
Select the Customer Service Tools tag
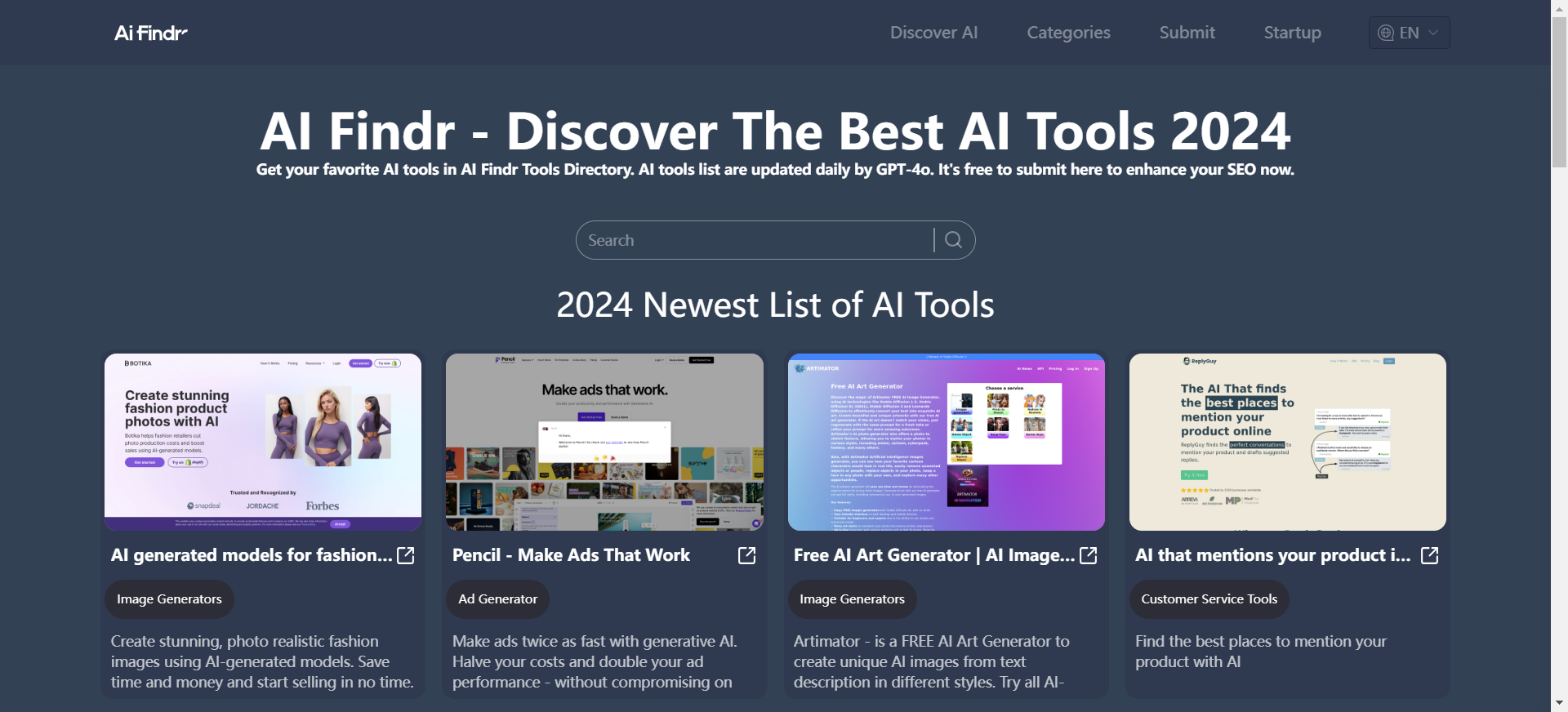1209,599
